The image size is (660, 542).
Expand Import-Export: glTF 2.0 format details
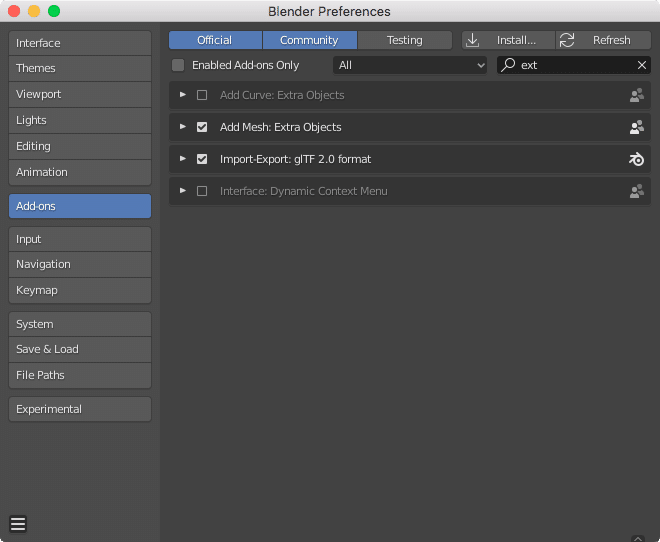[x=183, y=159]
